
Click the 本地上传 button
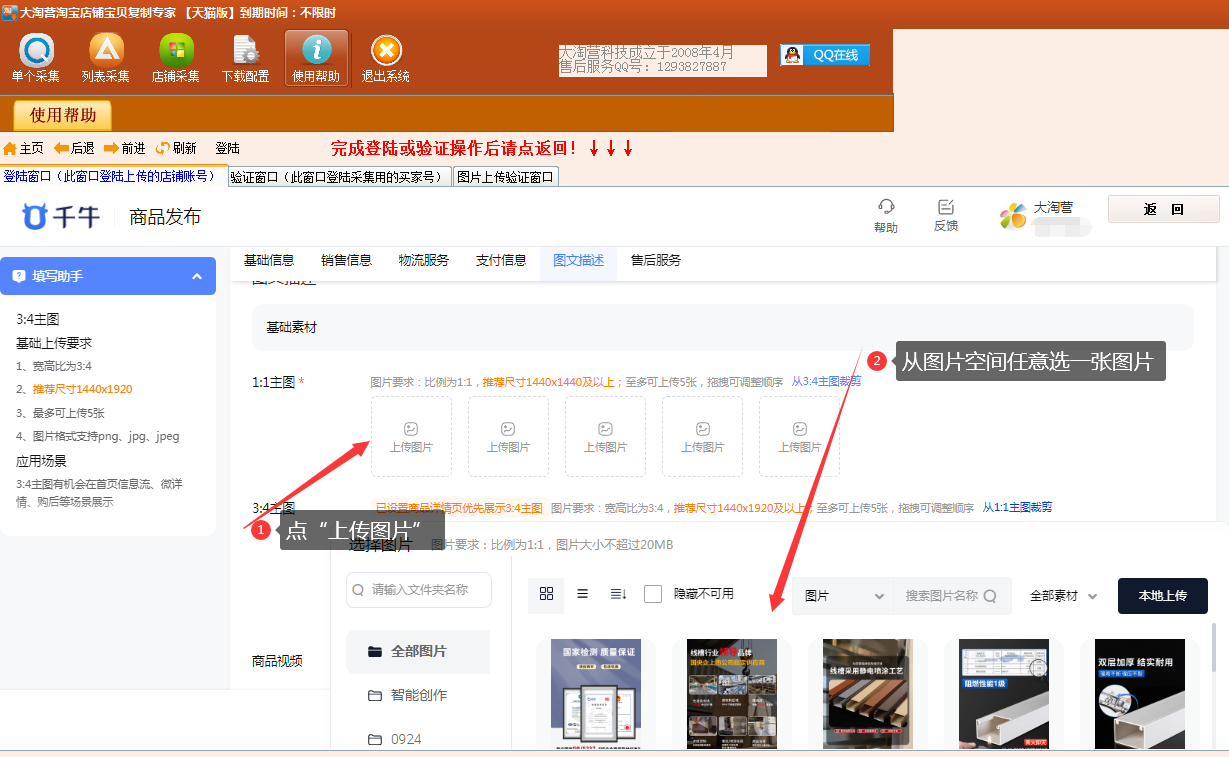tap(1162, 596)
